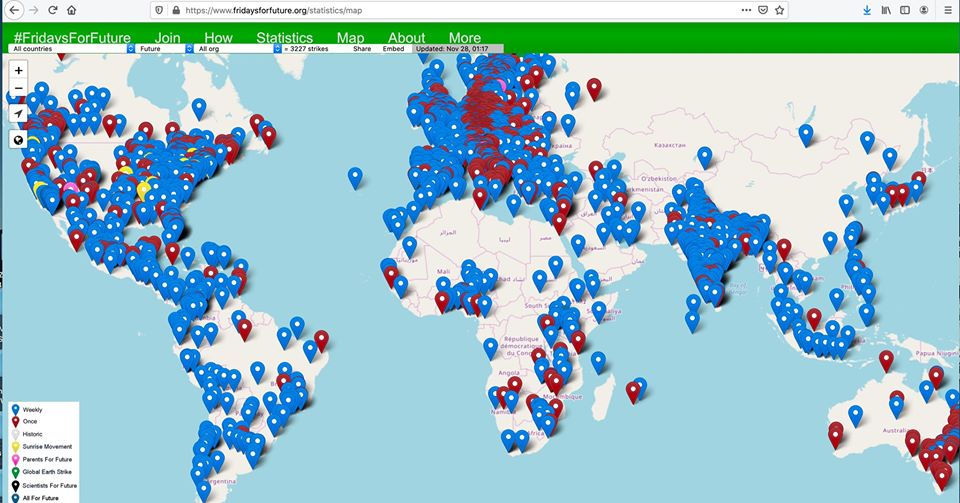The image size is (960, 503).
Task: Click the Embed link
Action: 394,48
